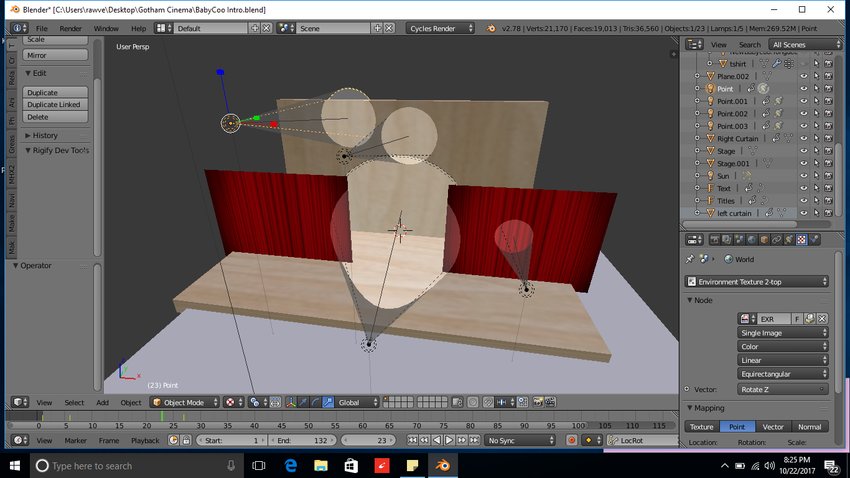The image size is (850, 478).
Task: Open the Cycles Render engine dropdown
Action: pyautogui.click(x=440, y=28)
